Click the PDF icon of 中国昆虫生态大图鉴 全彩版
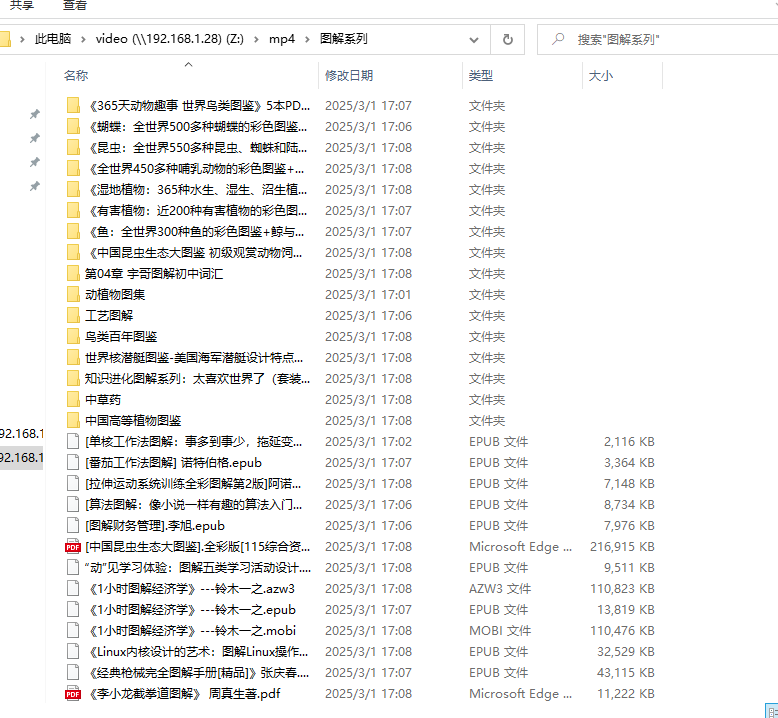This screenshot has width=778, height=718. [72, 547]
